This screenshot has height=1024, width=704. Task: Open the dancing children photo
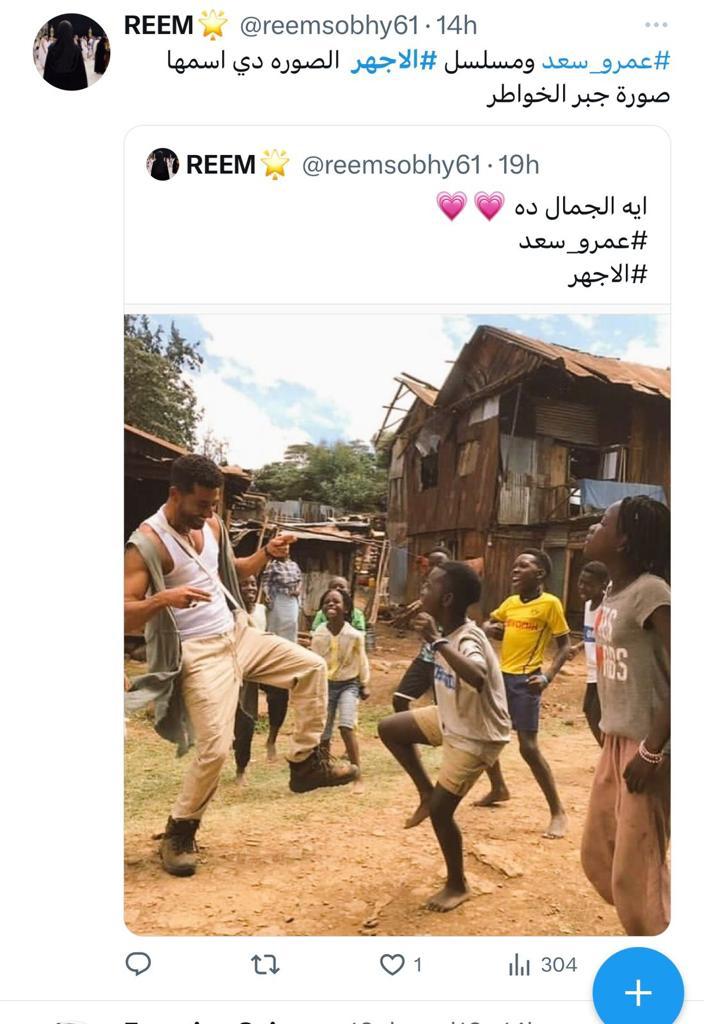(397, 624)
